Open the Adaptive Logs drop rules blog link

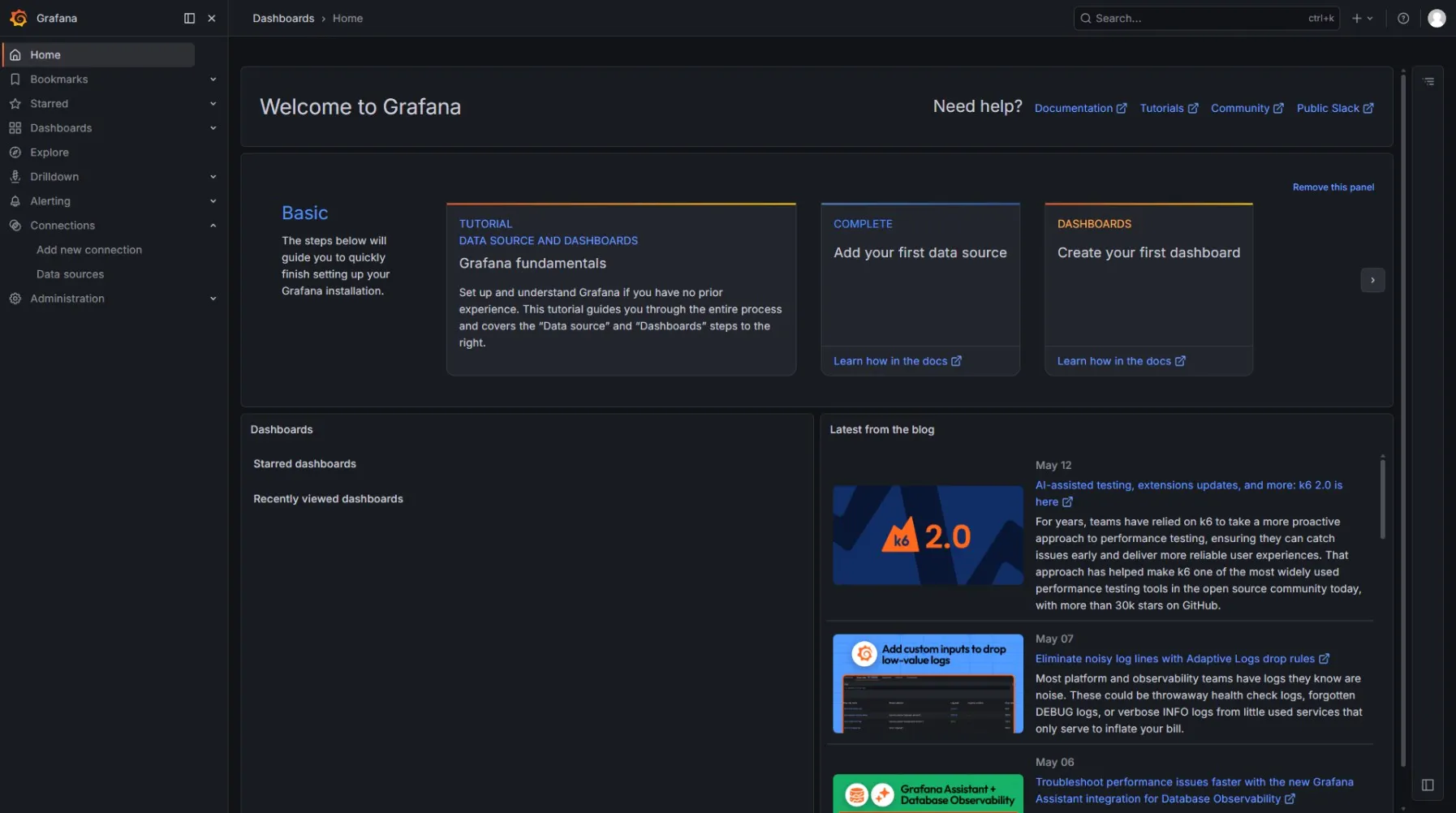coord(1182,659)
